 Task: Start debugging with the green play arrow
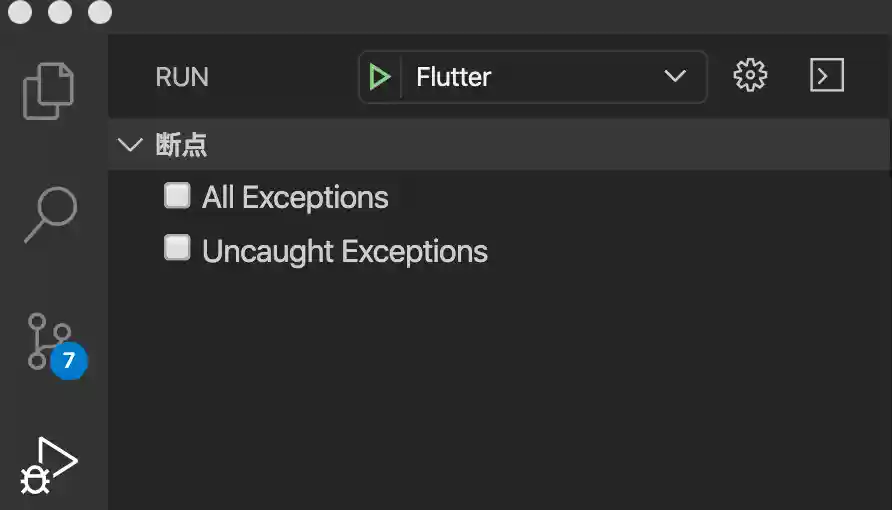click(379, 77)
